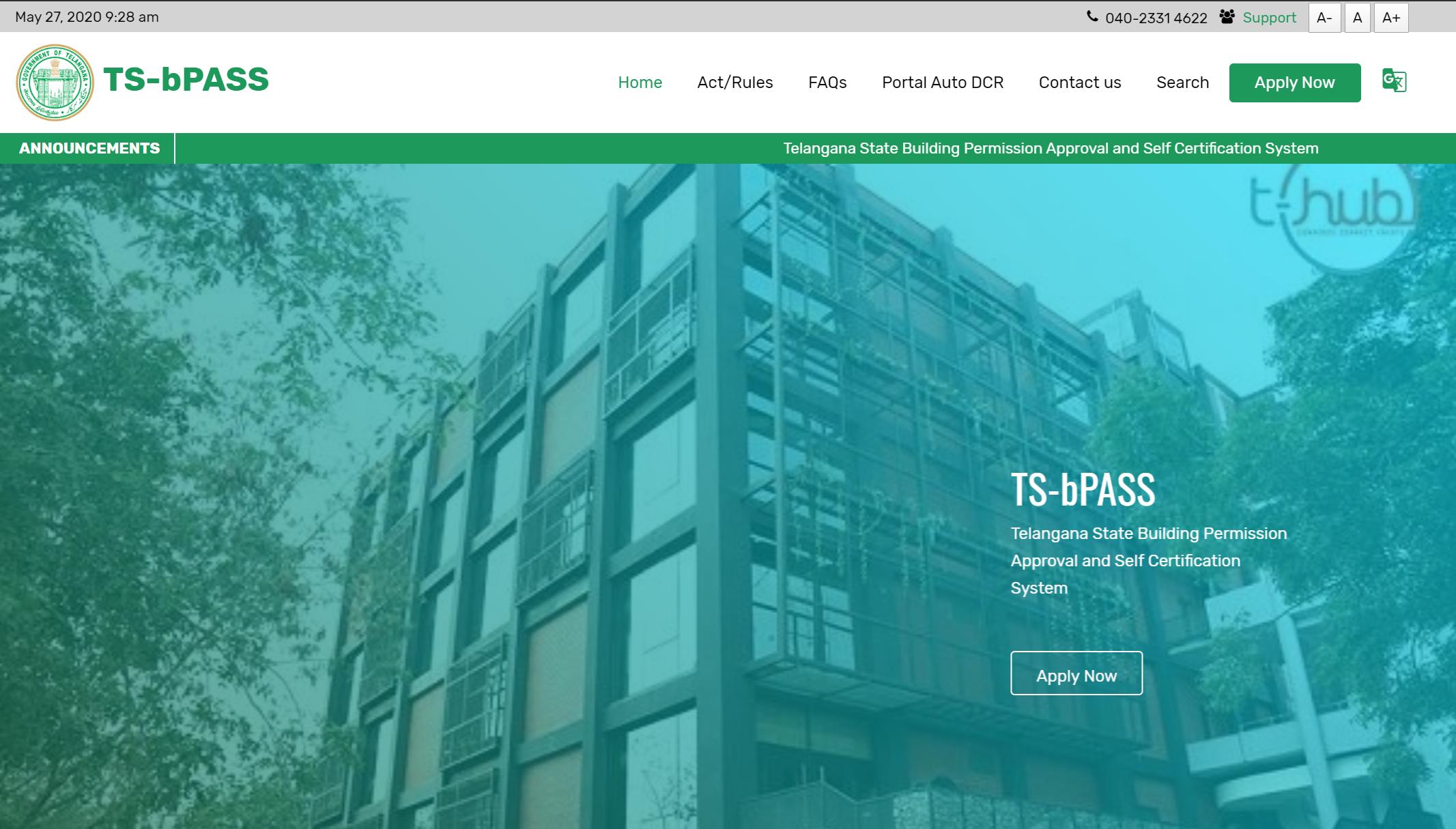Image resolution: width=1456 pixels, height=829 pixels.
Task: Open the Support link
Action: [x=1269, y=18]
